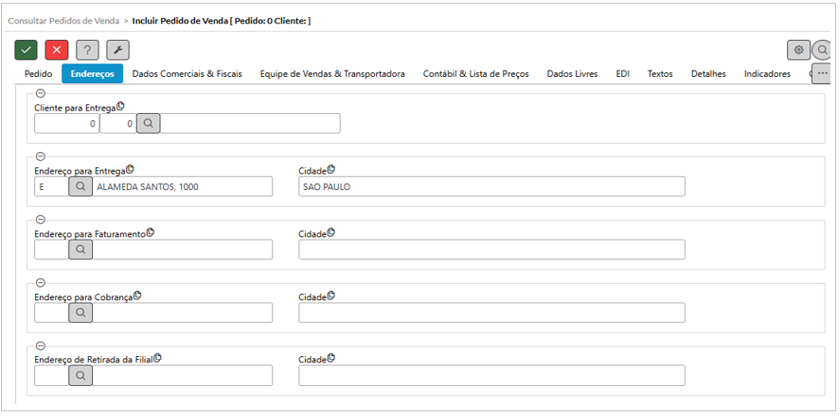Click Endereço para Cobrança description field
The image size is (840, 416).
(x=183, y=313)
